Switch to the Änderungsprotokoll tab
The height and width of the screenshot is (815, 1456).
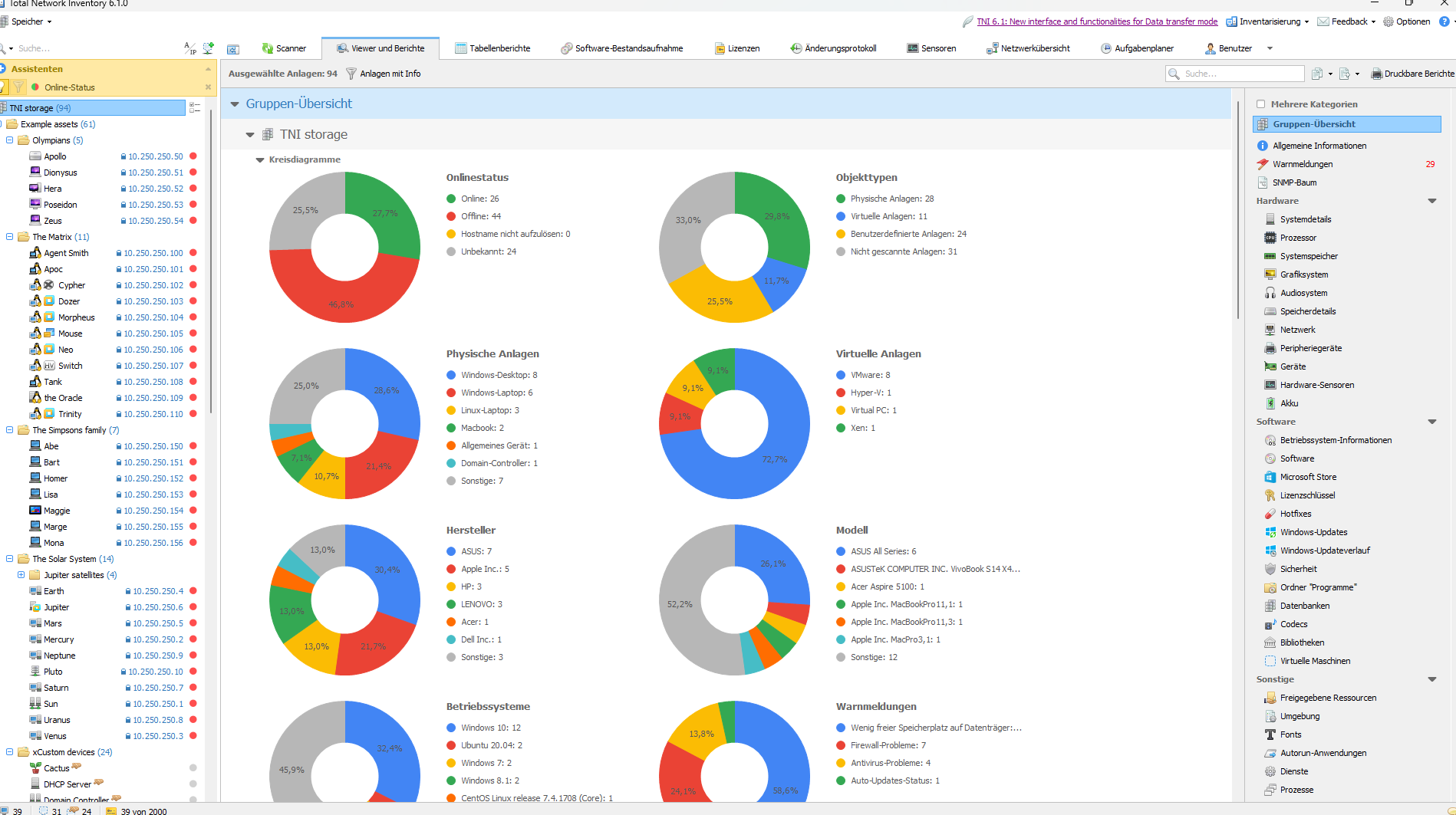(834, 48)
